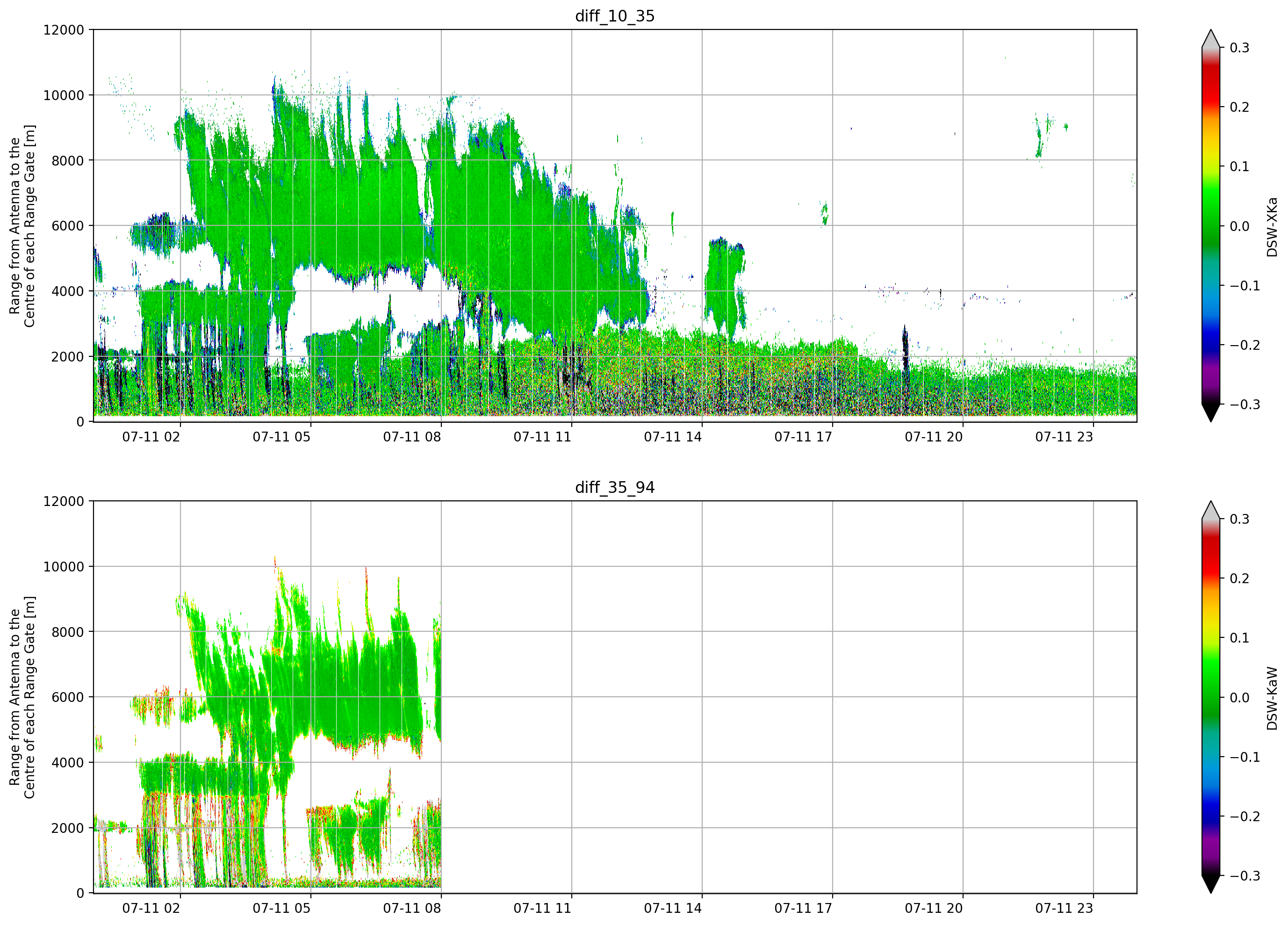Click the 0.2 tick on DSW-KaW colorbar
This screenshot has height=925, width=1288.
tap(1240, 578)
